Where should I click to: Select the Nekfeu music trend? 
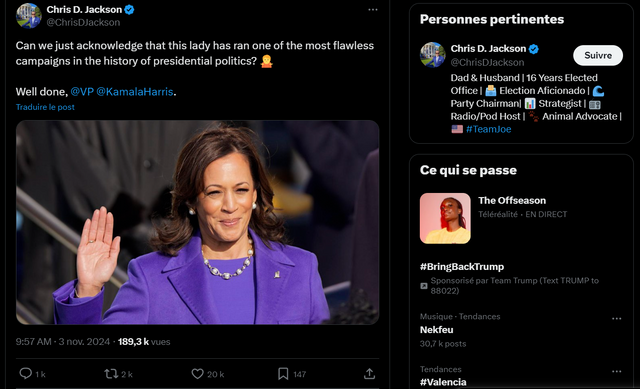437,329
